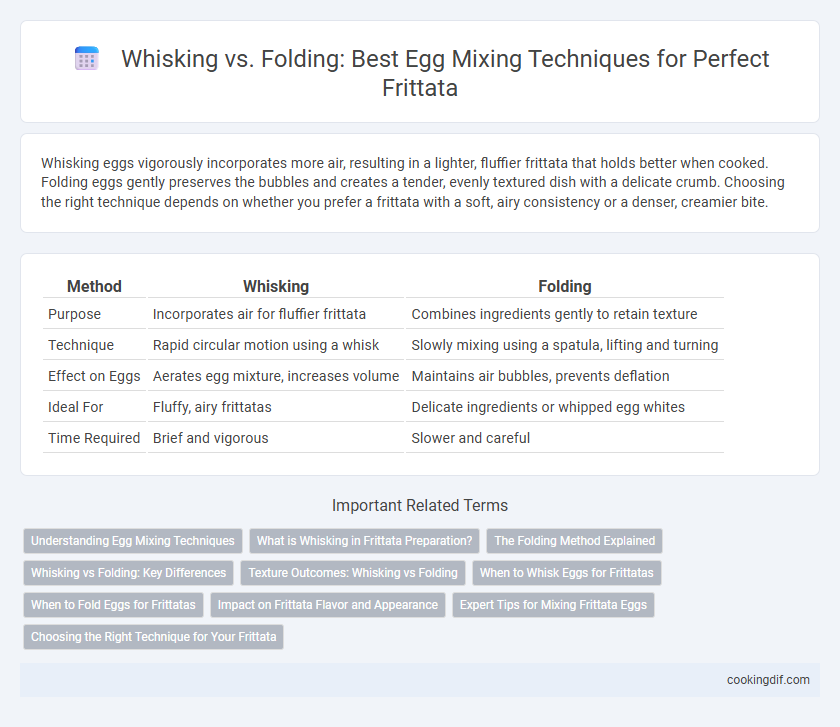
Task: View Impact on Frittata Flavor and Appearance
Action: 328,605
